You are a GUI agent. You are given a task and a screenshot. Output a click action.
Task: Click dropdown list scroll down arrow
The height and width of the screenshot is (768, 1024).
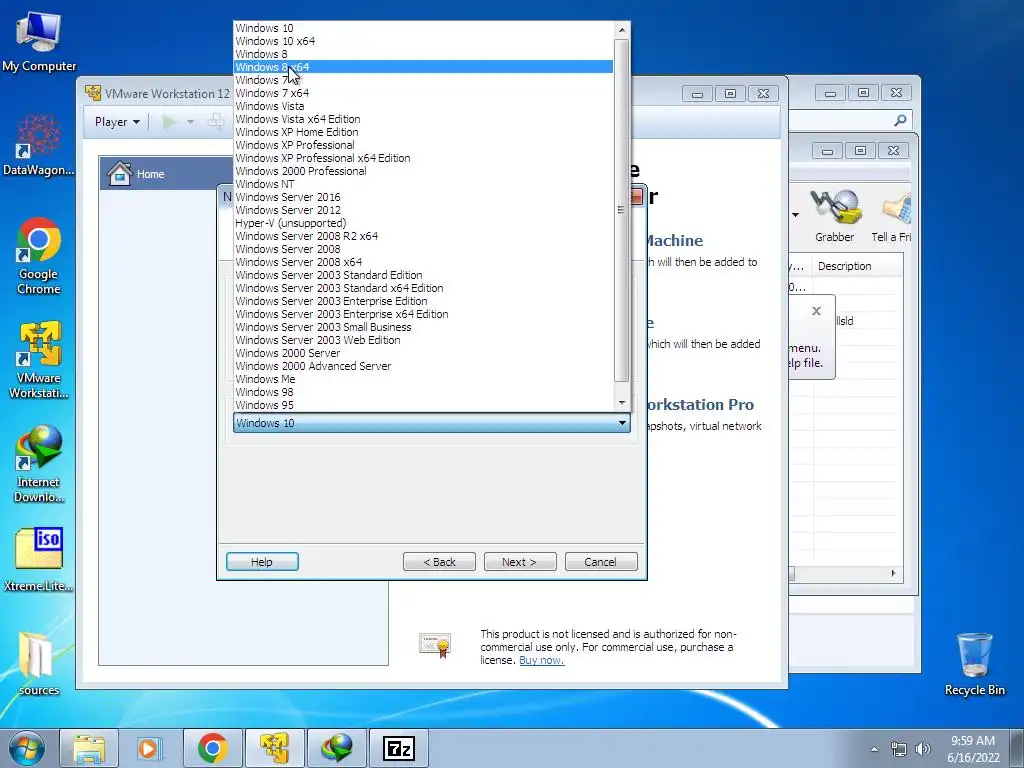click(622, 403)
